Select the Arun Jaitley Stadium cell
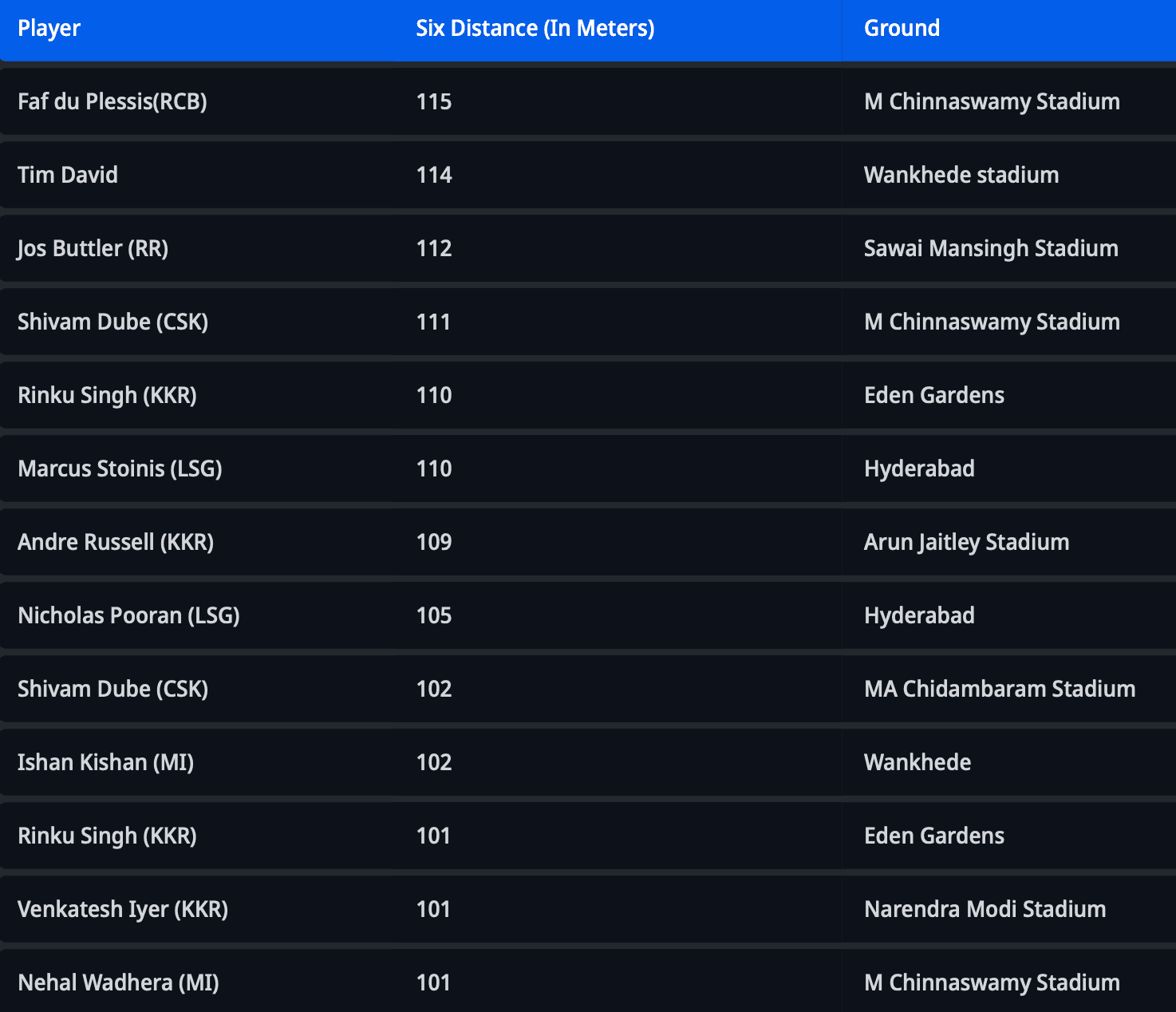 click(966, 543)
